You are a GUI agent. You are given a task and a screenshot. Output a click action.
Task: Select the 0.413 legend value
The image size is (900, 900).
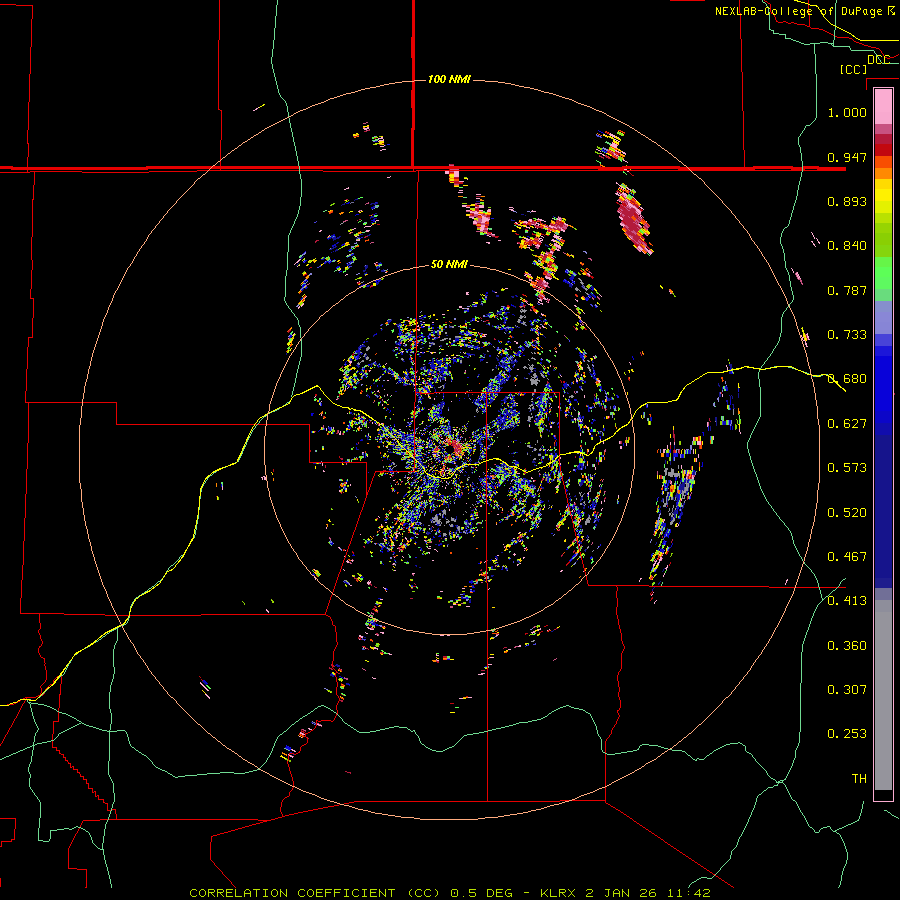(847, 601)
